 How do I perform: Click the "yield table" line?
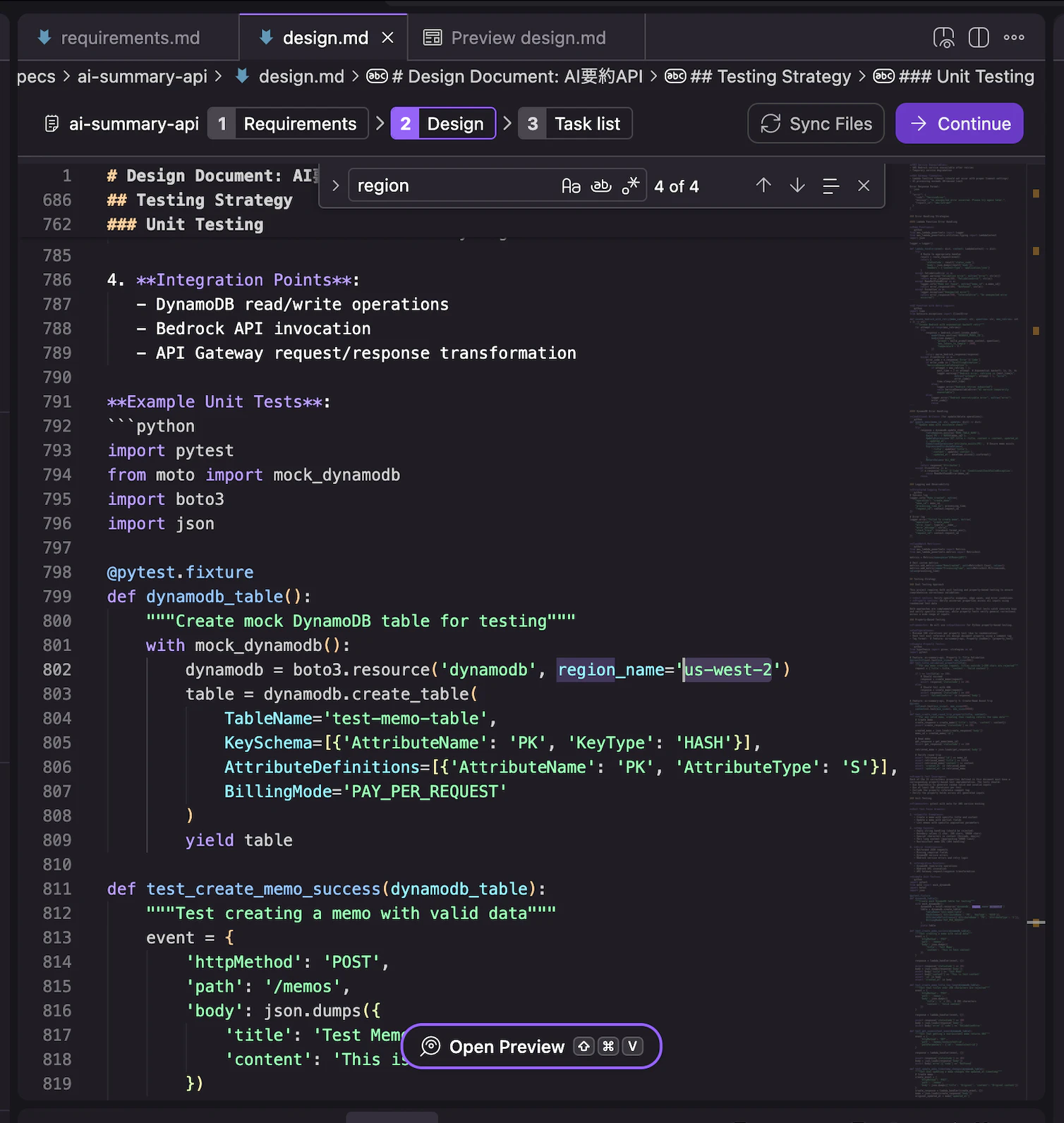[x=238, y=840]
